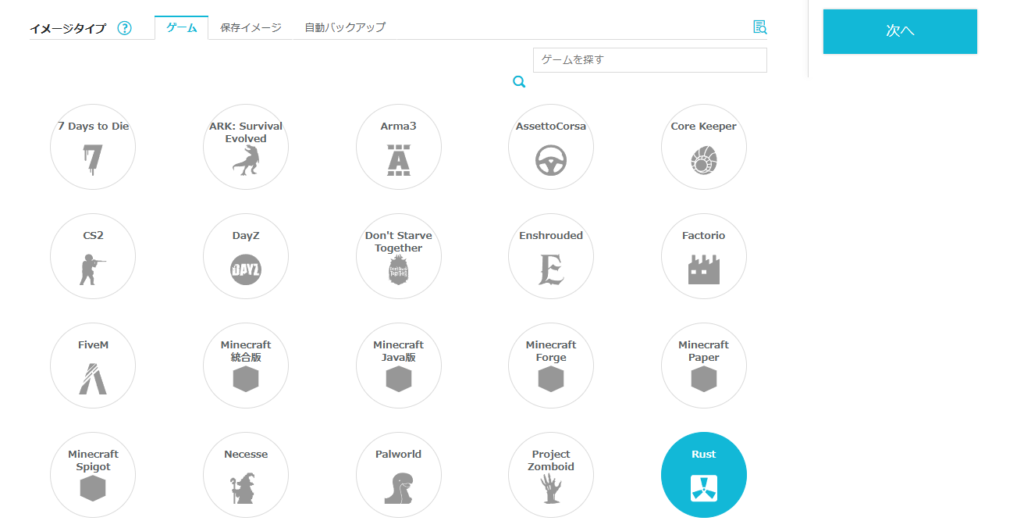
Task: Open the イメージタイプ help question mark
Action: [124, 28]
